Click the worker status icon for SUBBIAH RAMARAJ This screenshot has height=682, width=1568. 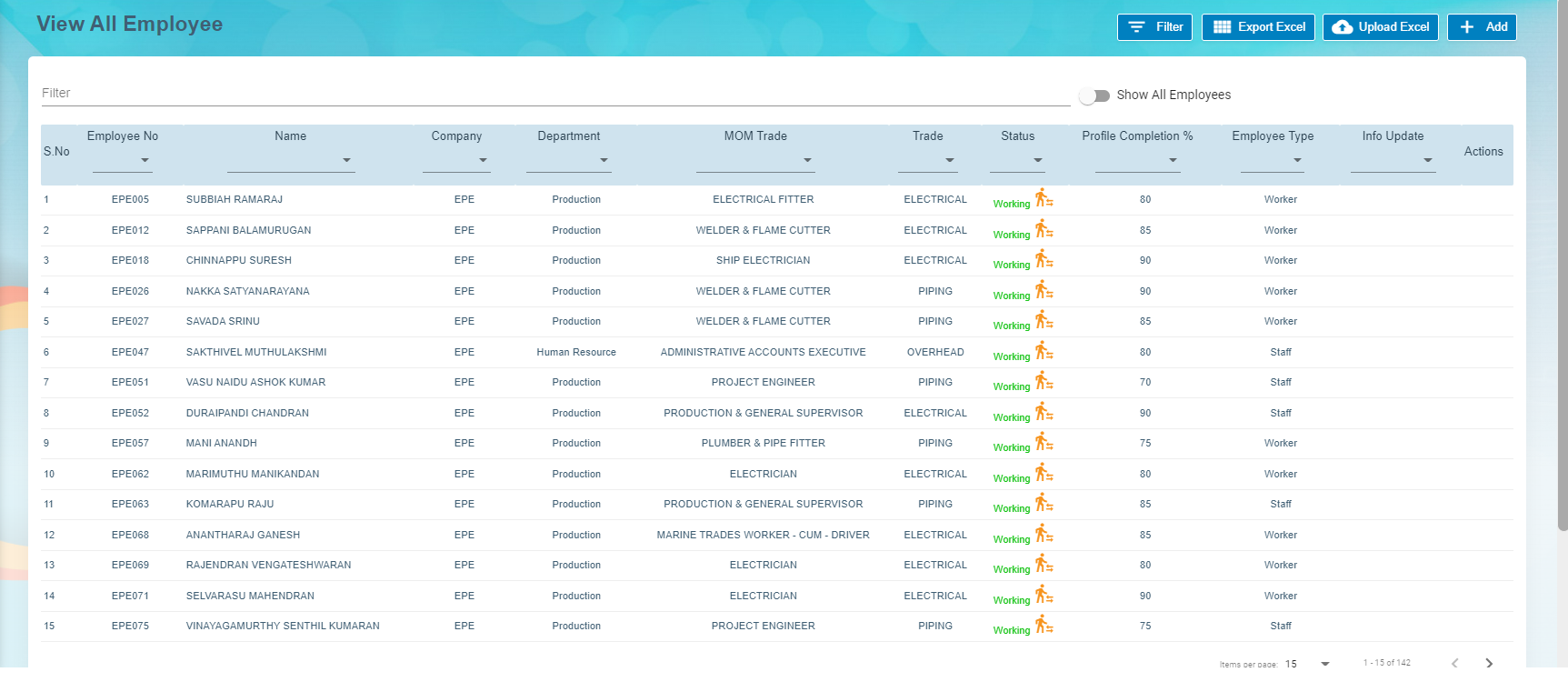click(x=1044, y=198)
